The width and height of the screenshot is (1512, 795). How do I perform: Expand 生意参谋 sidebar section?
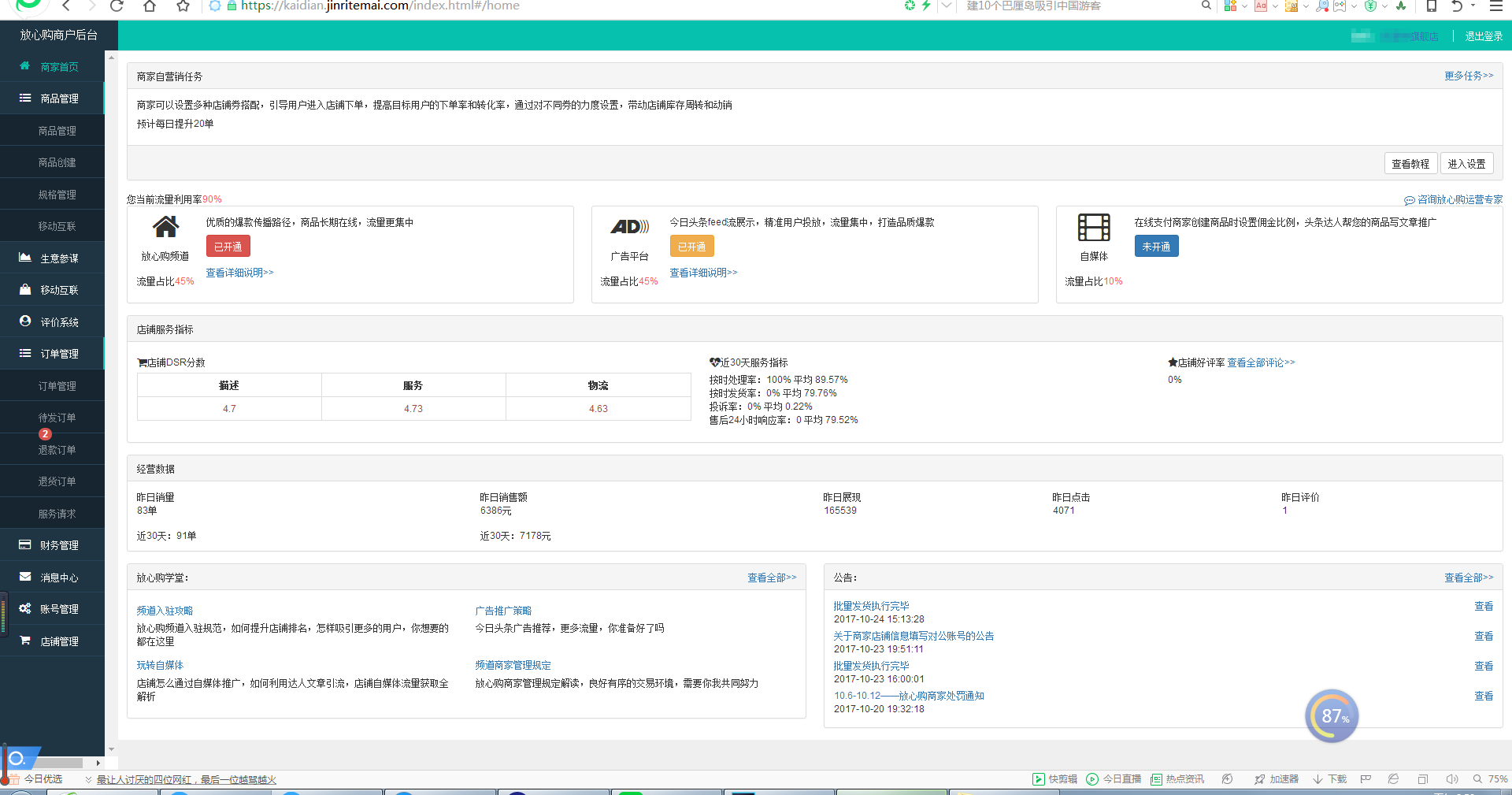click(x=52, y=258)
